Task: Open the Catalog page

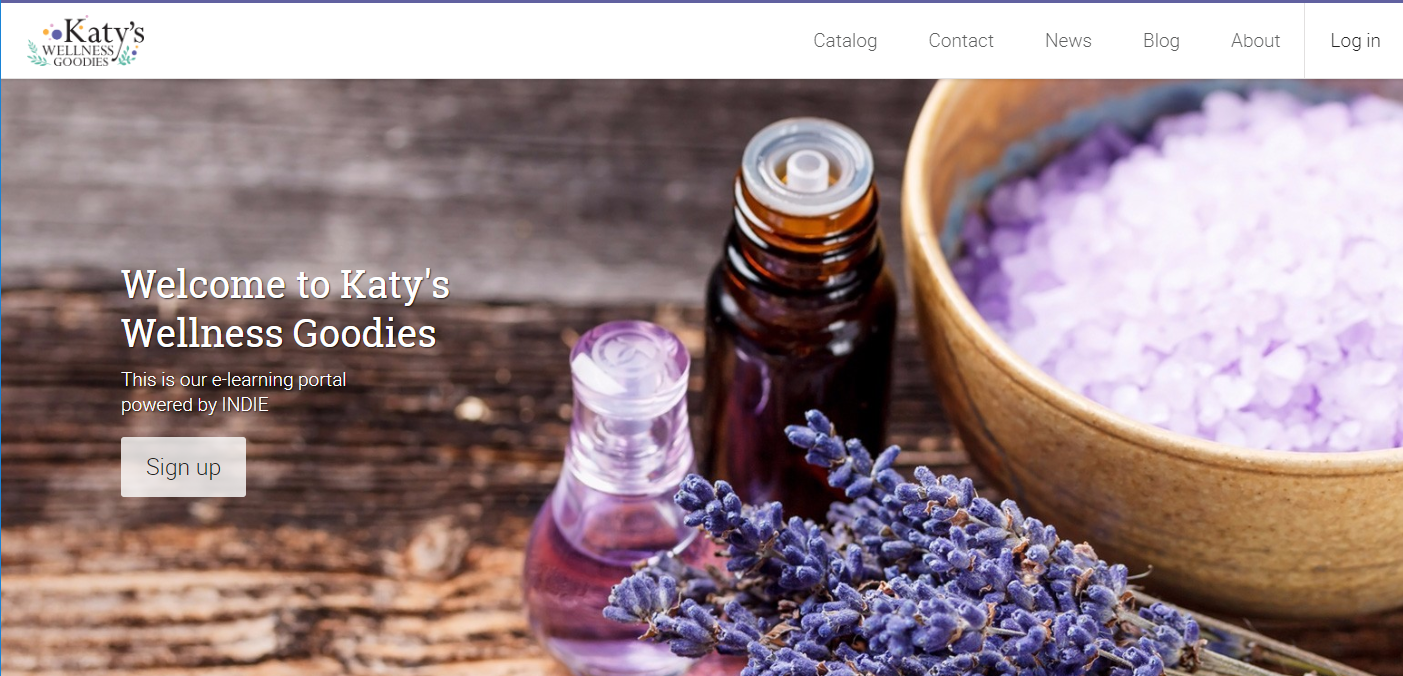Action: pos(845,41)
